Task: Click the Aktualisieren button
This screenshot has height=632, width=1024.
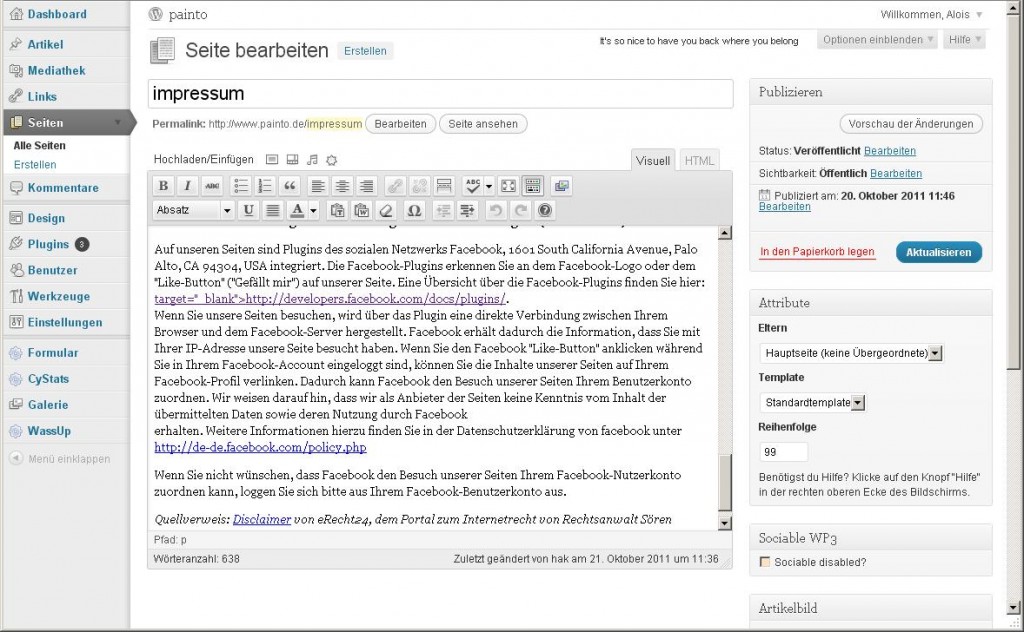Action: pos(938,252)
